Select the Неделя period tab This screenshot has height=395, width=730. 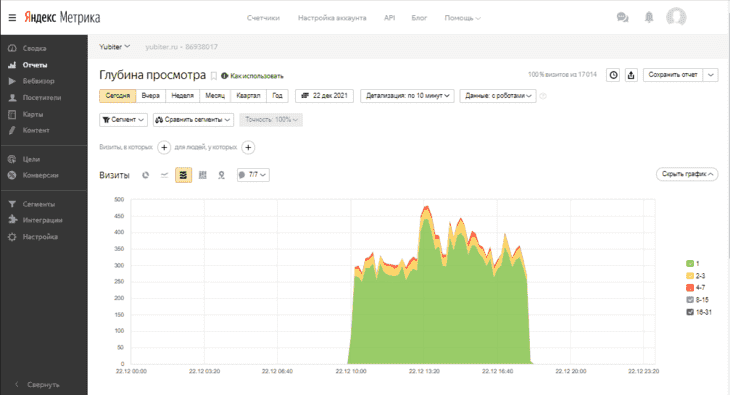tap(182, 95)
